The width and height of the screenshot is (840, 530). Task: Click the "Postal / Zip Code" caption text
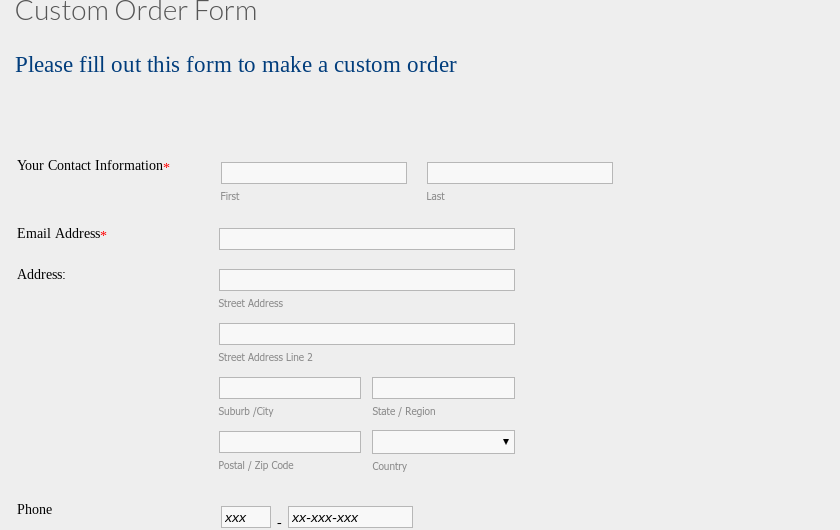256,466
